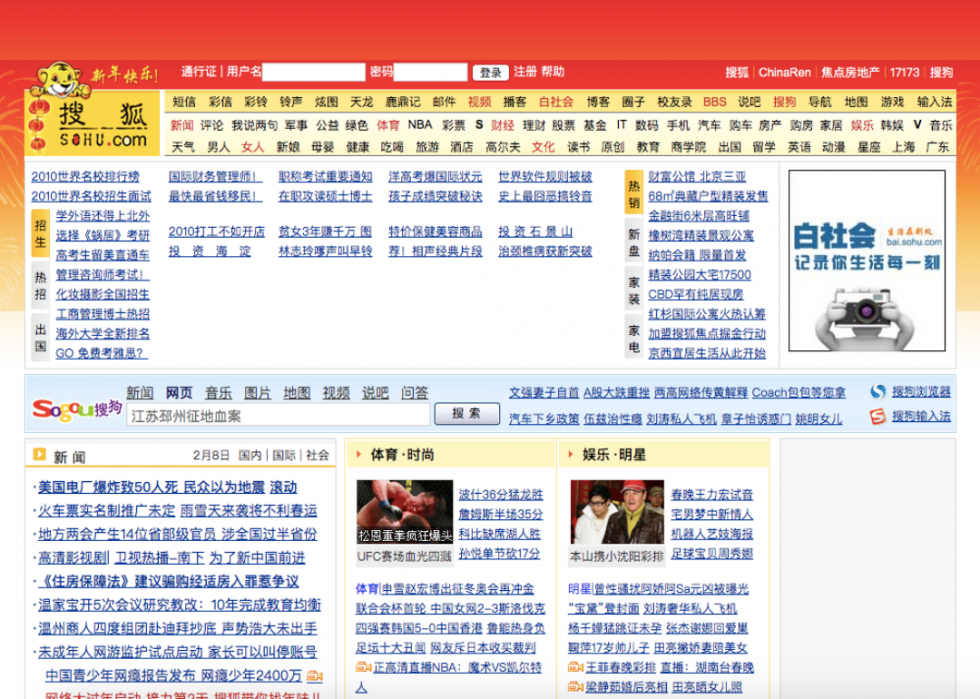Open the 注册 register link
The height and width of the screenshot is (699, 980).
[525, 72]
